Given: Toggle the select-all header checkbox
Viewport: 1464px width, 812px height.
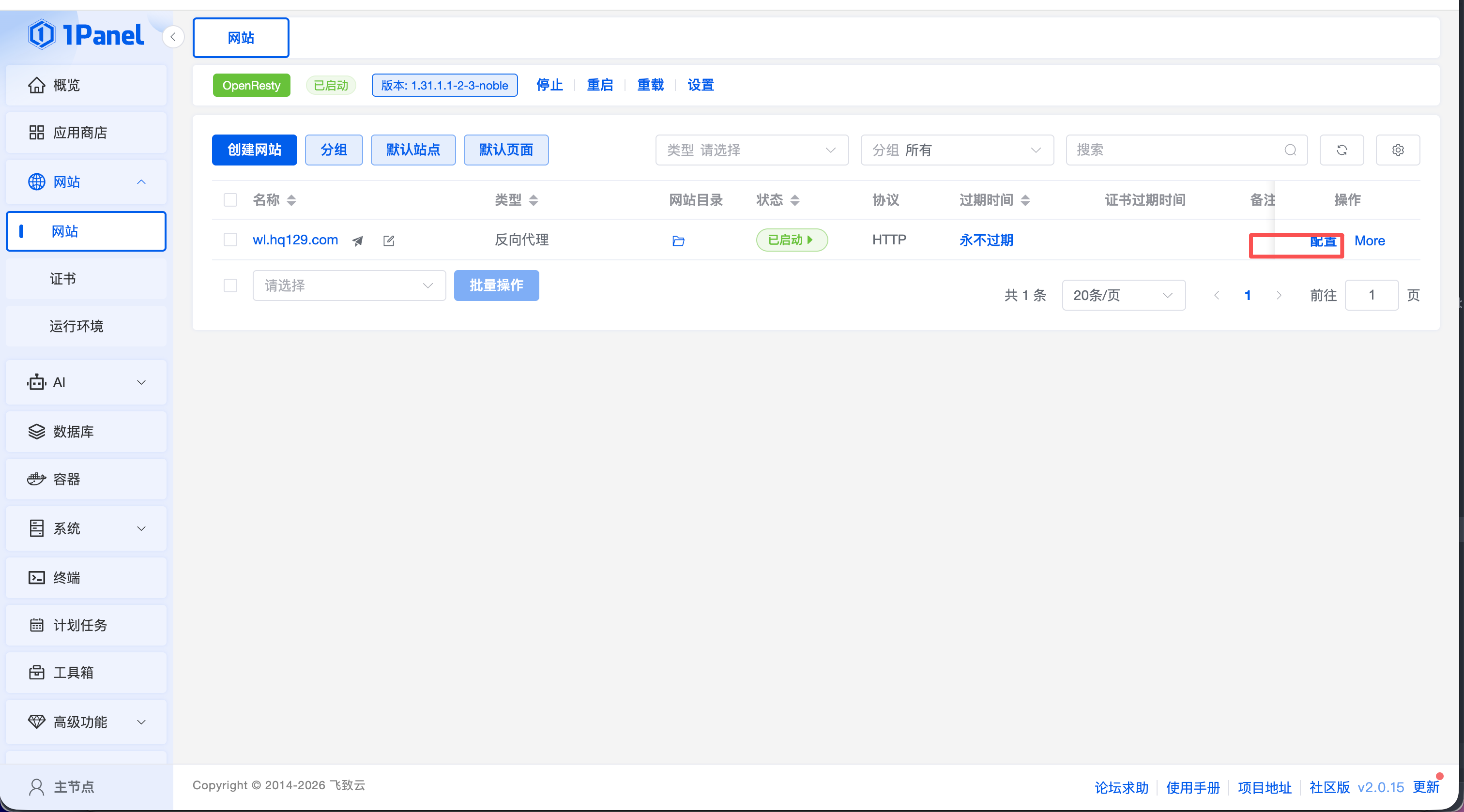Looking at the screenshot, I should 230,200.
